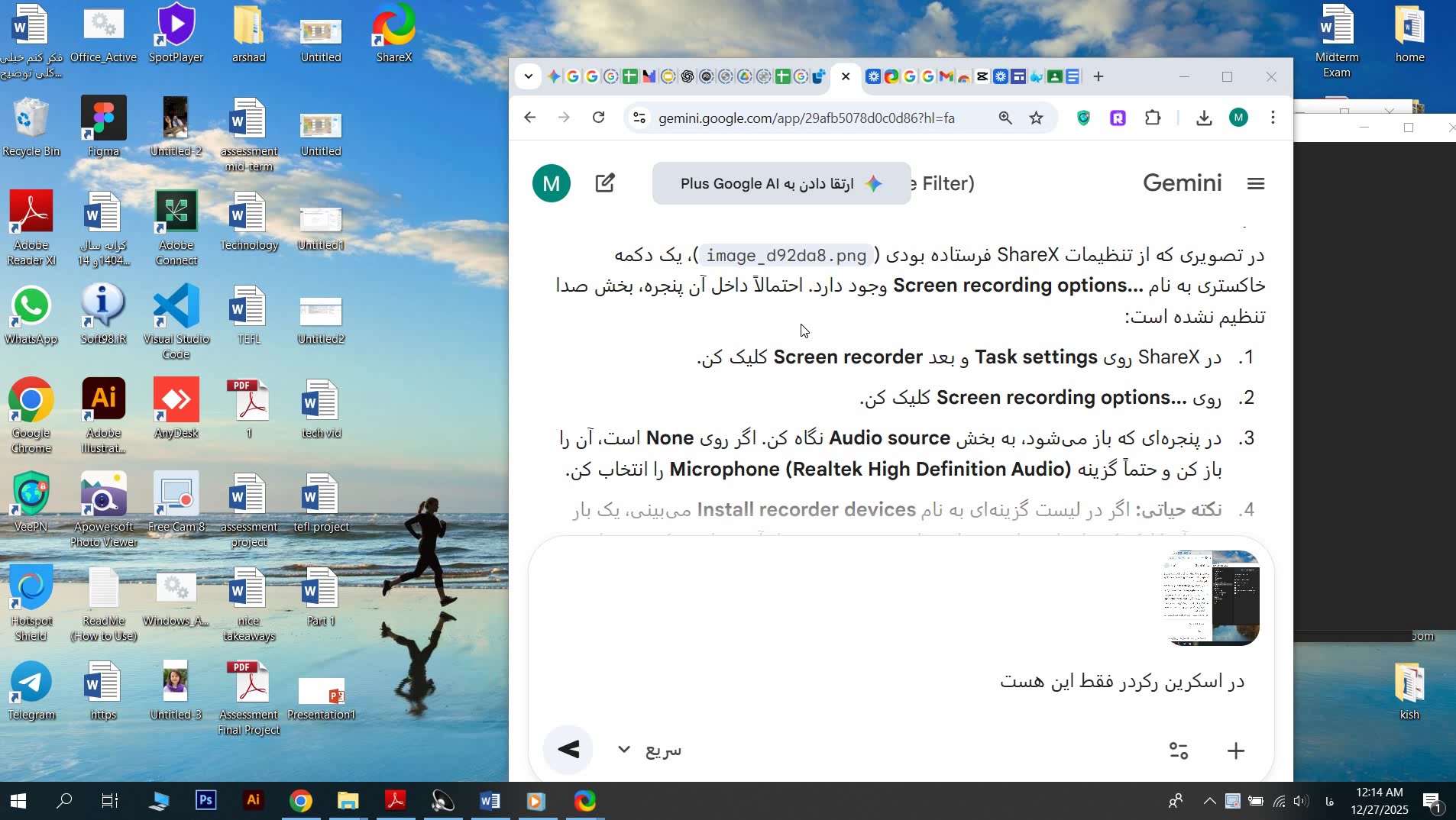This screenshot has height=820, width=1456.
Task: Open the Gemini hamburger menu
Action: click(1256, 183)
